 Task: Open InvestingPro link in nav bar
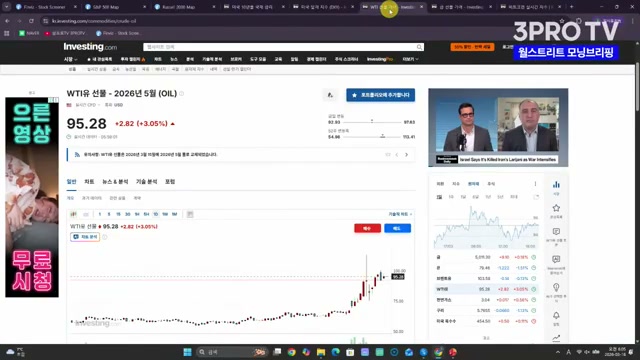tap(380, 59)
